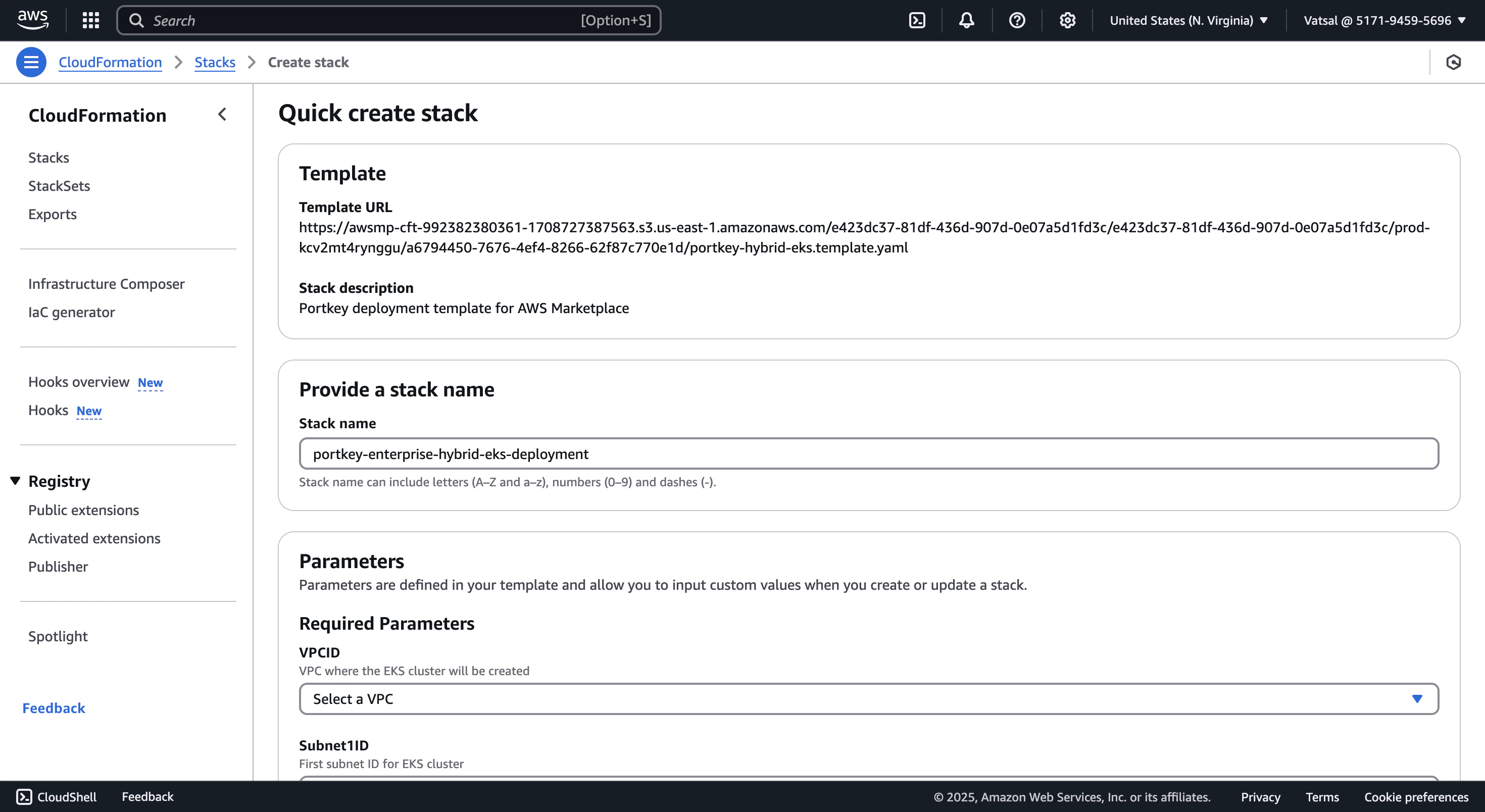Collapse the Registry section
The height and width of the screenshot is (812, 1485).
point(16,481)
